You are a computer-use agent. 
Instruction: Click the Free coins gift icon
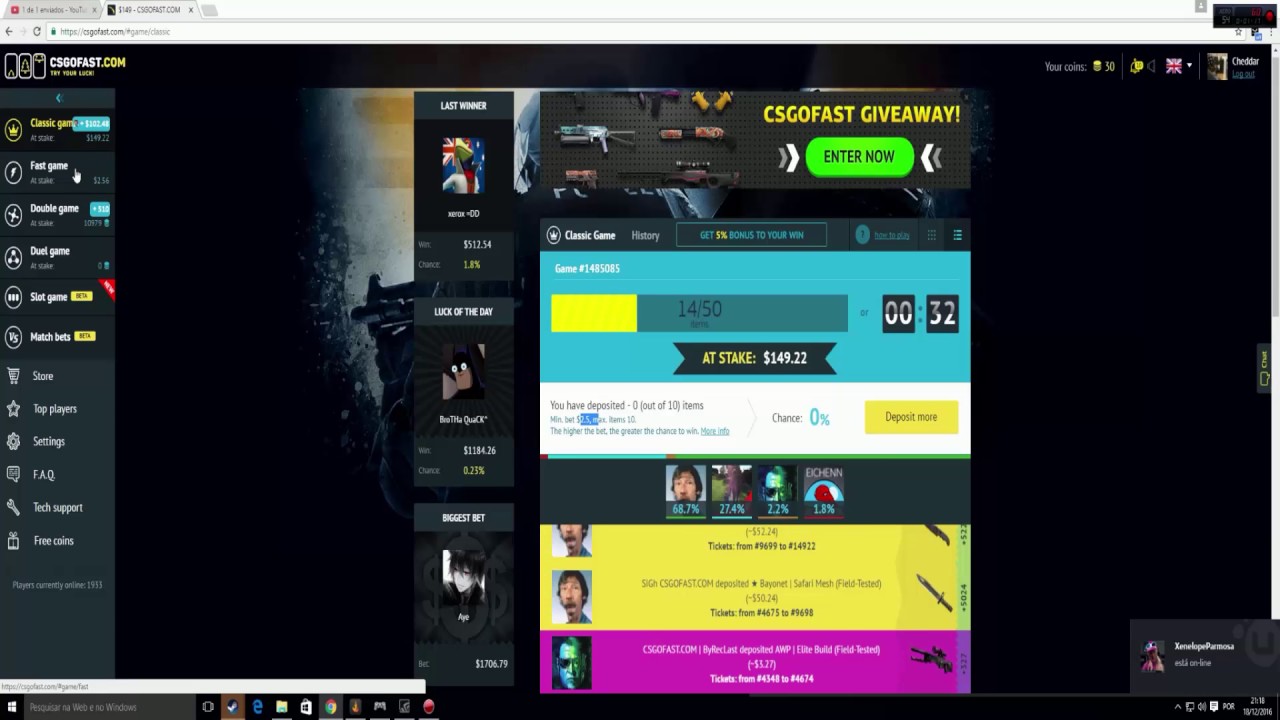click(13, 540)
